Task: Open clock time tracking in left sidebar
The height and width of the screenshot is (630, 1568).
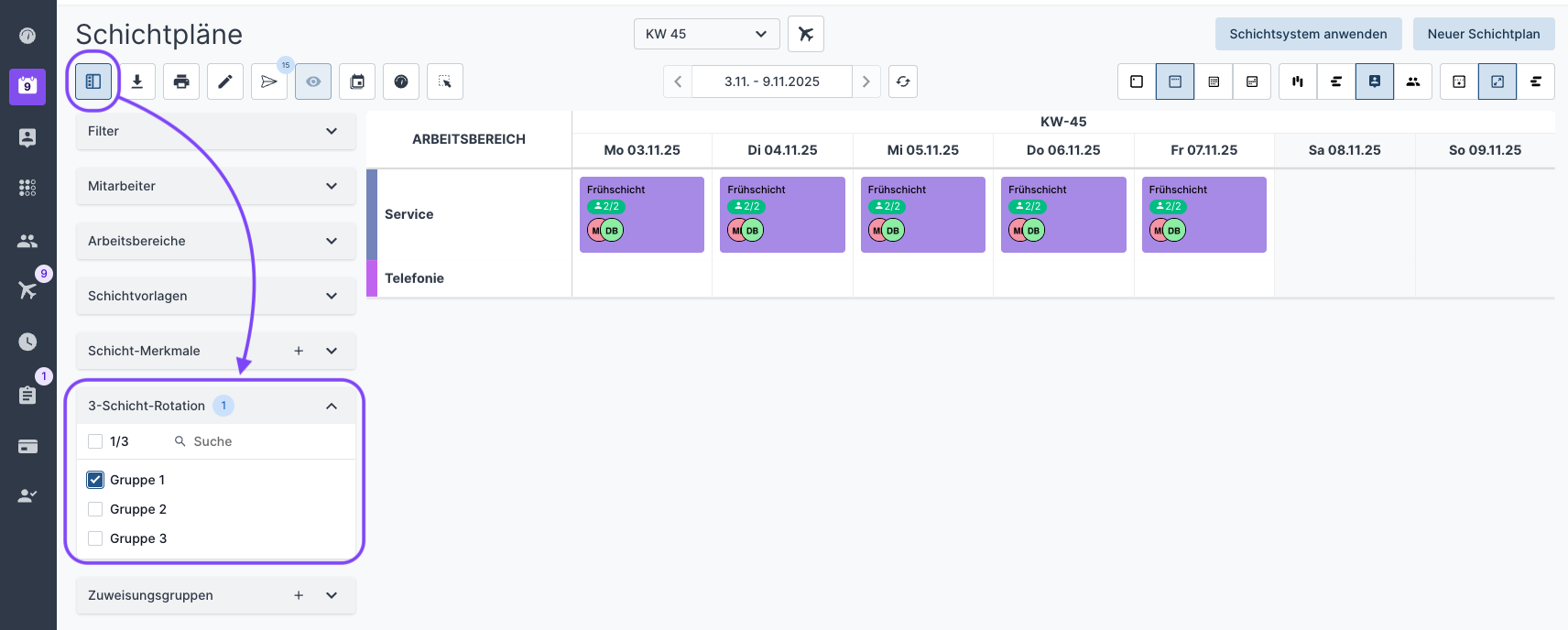Action: click(x=27, y=342)
